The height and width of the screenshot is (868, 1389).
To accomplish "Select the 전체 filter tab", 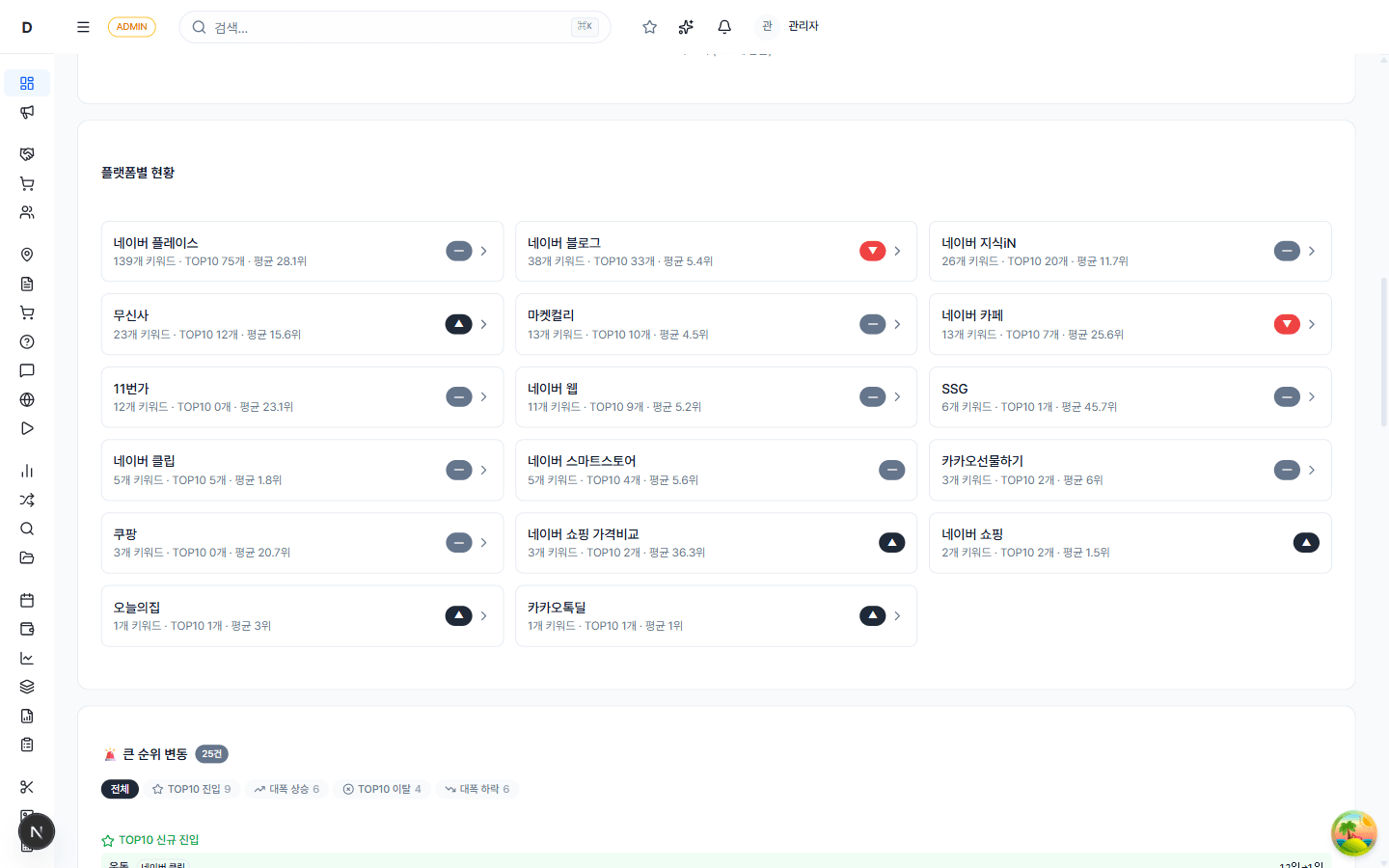I will [x=120, y=789].
